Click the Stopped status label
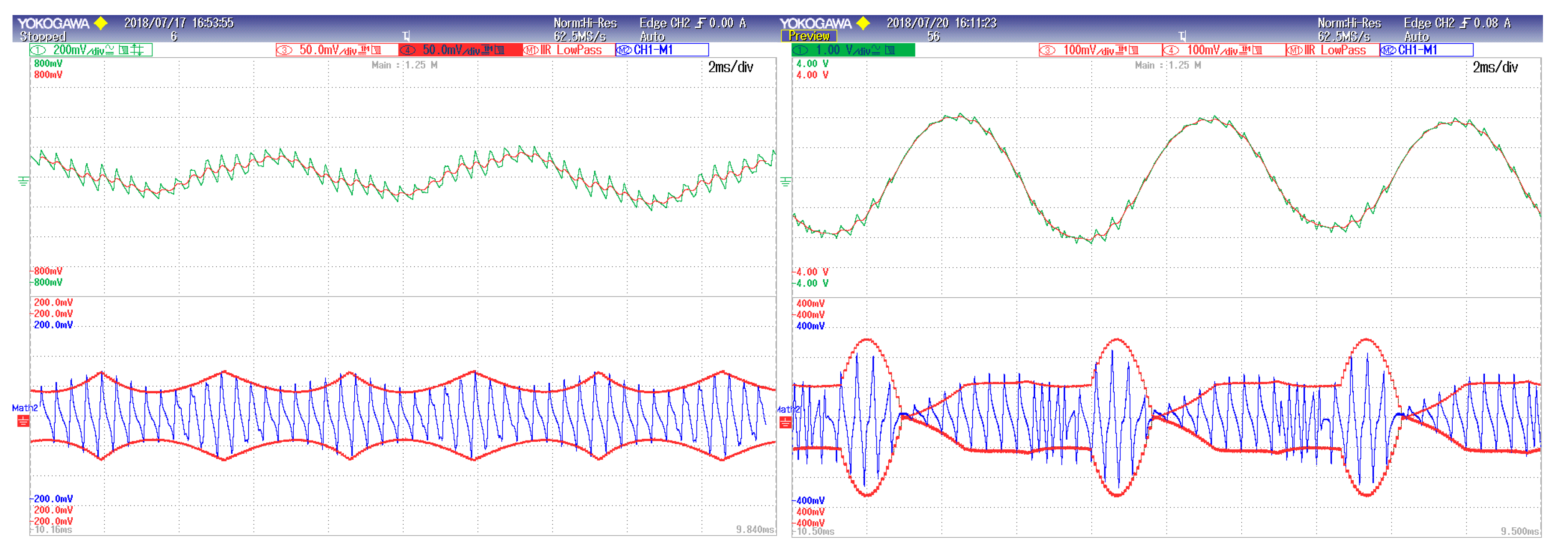The height and width of the screenshot is (559, 1568). point(43,36)
